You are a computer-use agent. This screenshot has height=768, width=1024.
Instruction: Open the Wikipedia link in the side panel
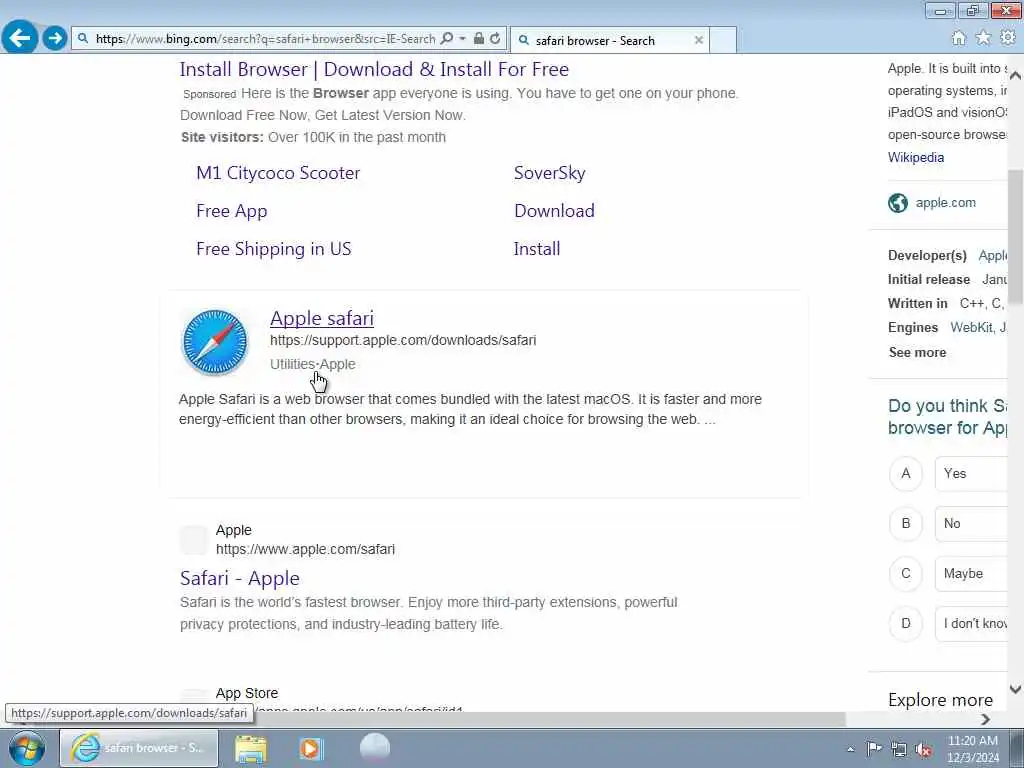click(916, 157)
